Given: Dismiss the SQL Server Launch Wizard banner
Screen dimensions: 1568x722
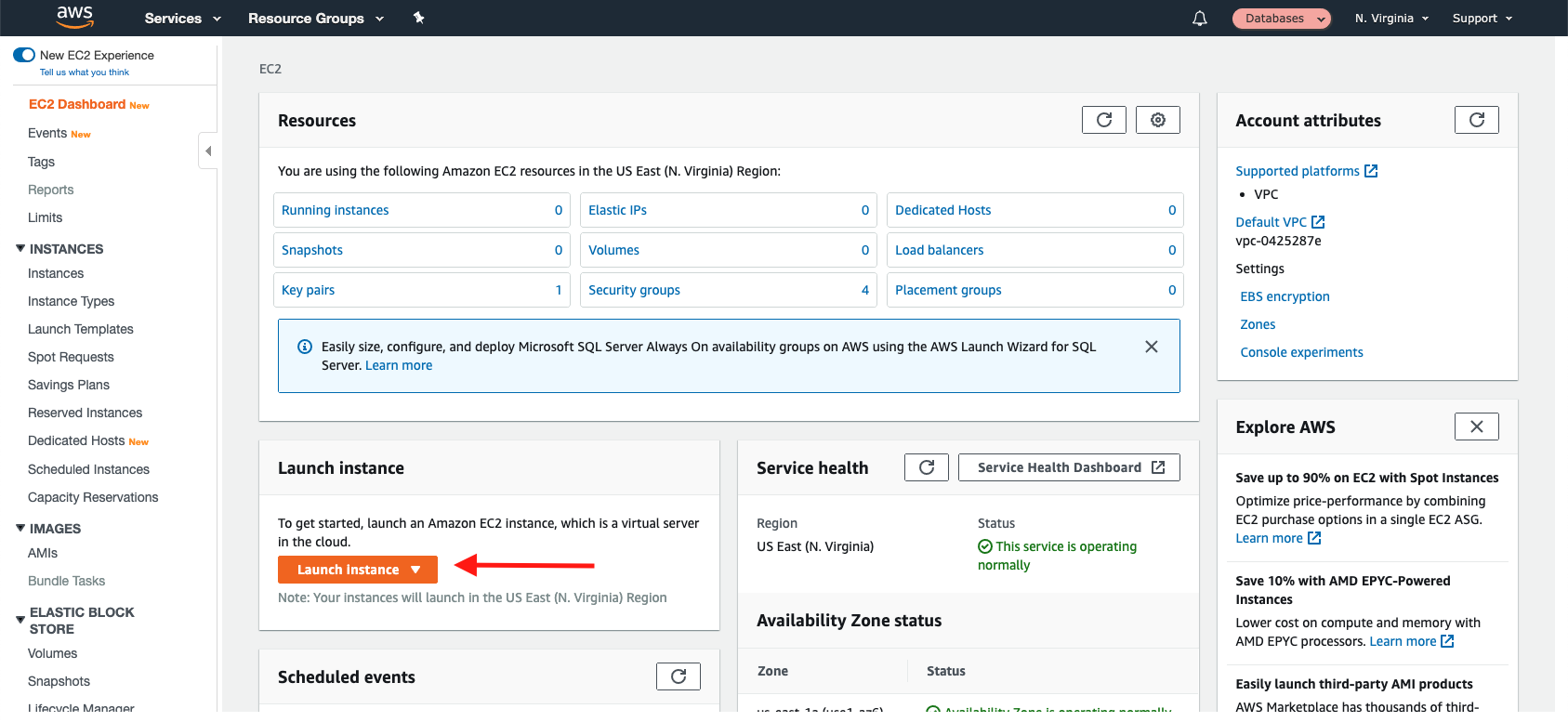Looking at the screenshot, I should [x=1152, y=347].
